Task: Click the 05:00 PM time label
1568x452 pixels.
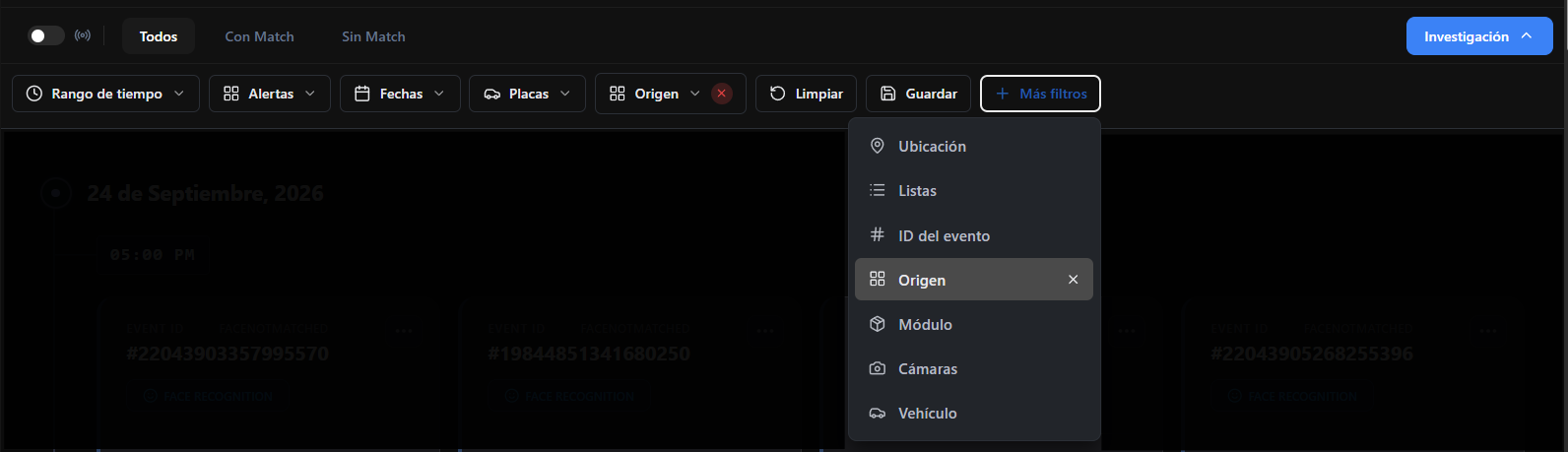Action: (153, 255)
